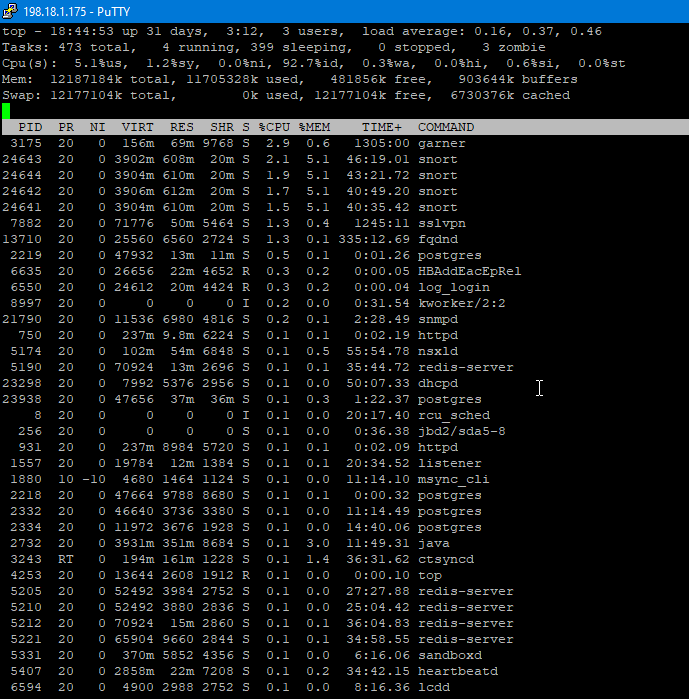This screenshot has width=689, height=699.
Task: Click the '3 zombie' task count
Action: [514, 48]
